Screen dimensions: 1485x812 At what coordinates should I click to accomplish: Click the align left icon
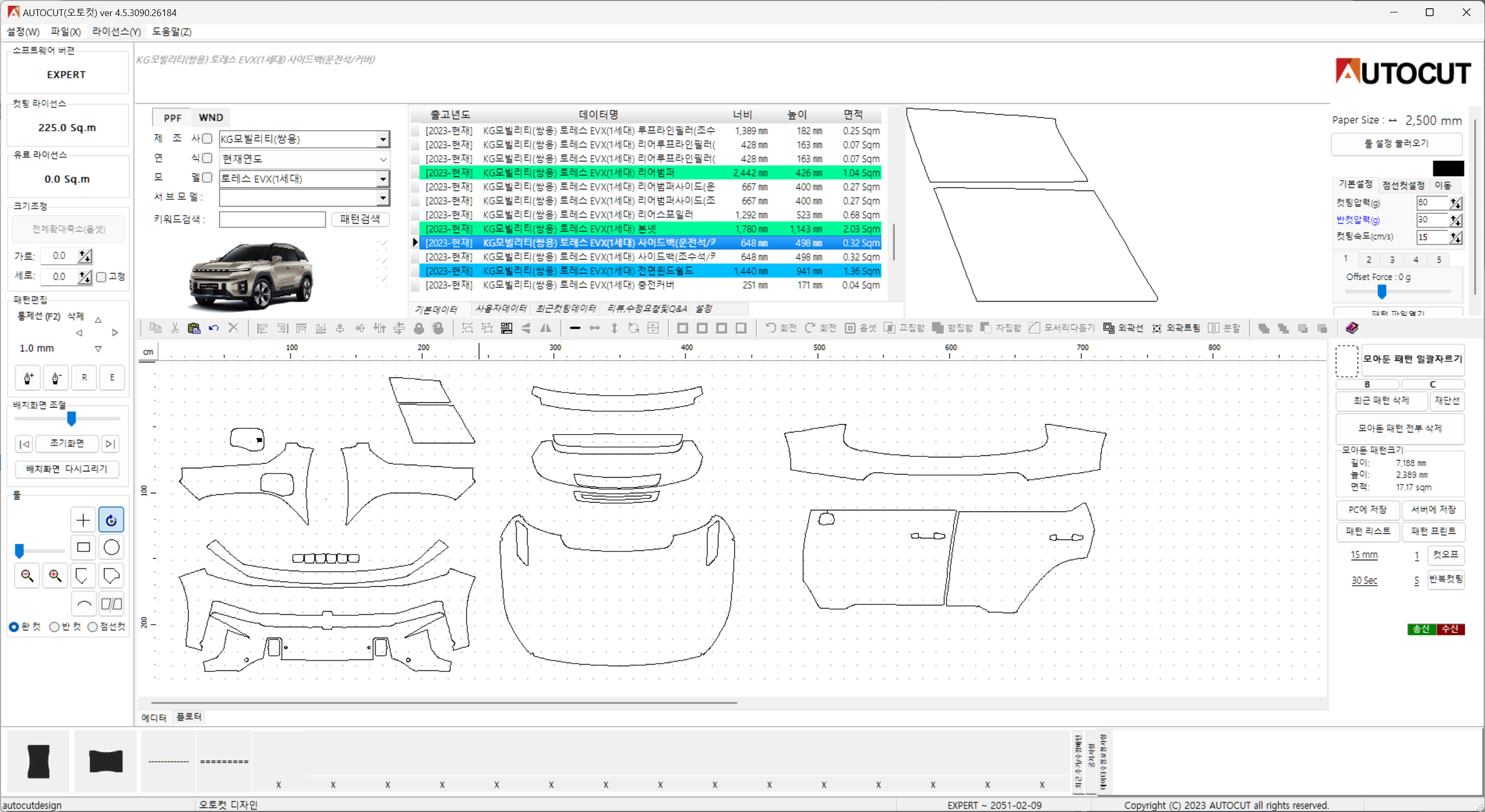click(262, 328)
